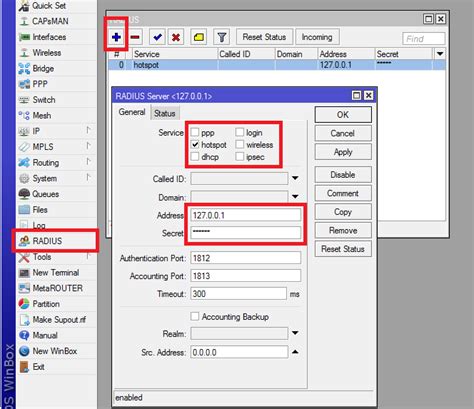Image resolution: width=474 pixels, height=409 pixels.
Task: Expand the Called ID field arrow
Action: [295, 178]
